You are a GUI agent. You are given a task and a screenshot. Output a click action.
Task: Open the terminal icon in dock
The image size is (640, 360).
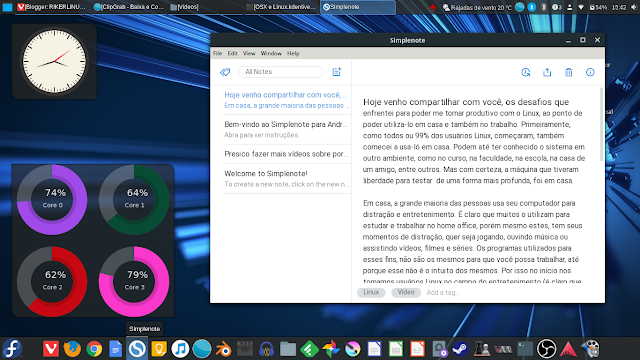coord(525,349)
